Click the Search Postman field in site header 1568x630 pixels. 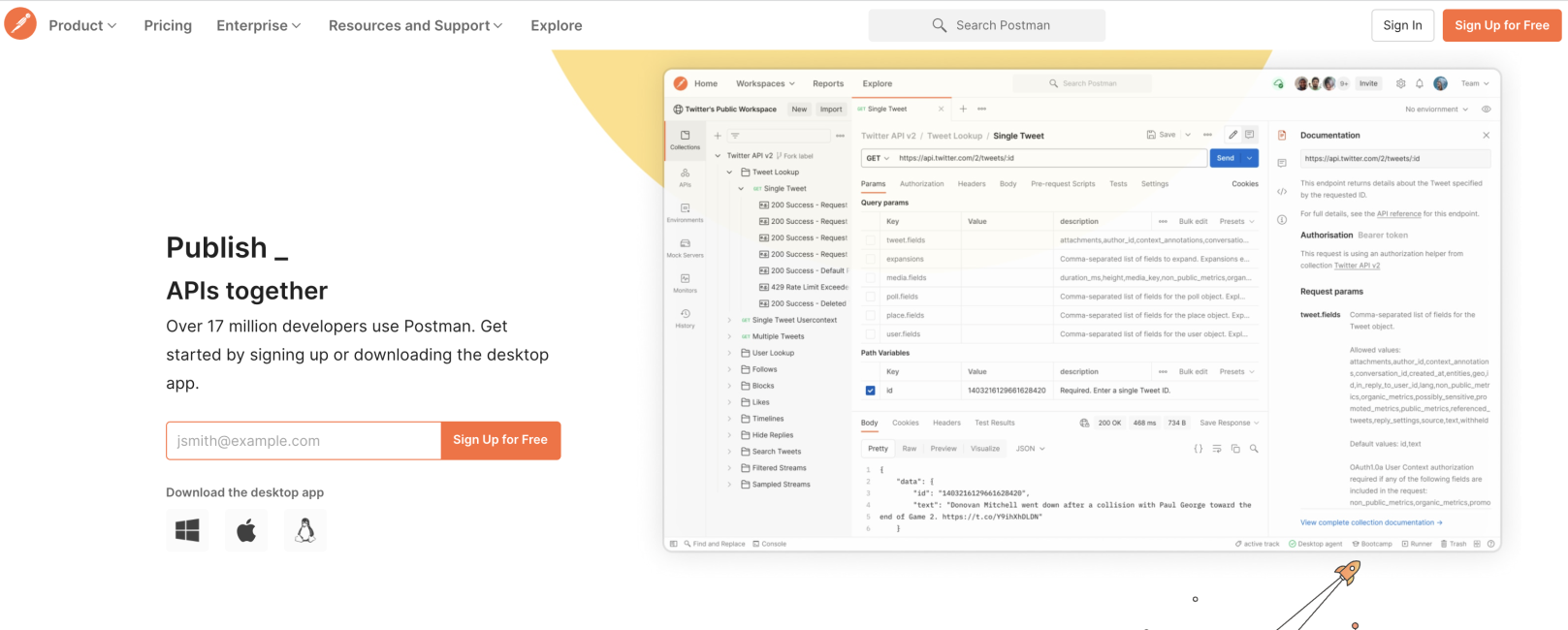986,25
